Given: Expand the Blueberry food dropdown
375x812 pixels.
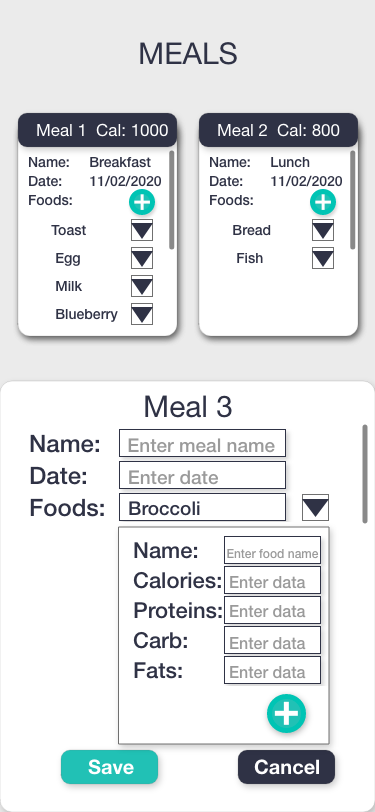Looking at the screenshot, I should click(142, 314).
